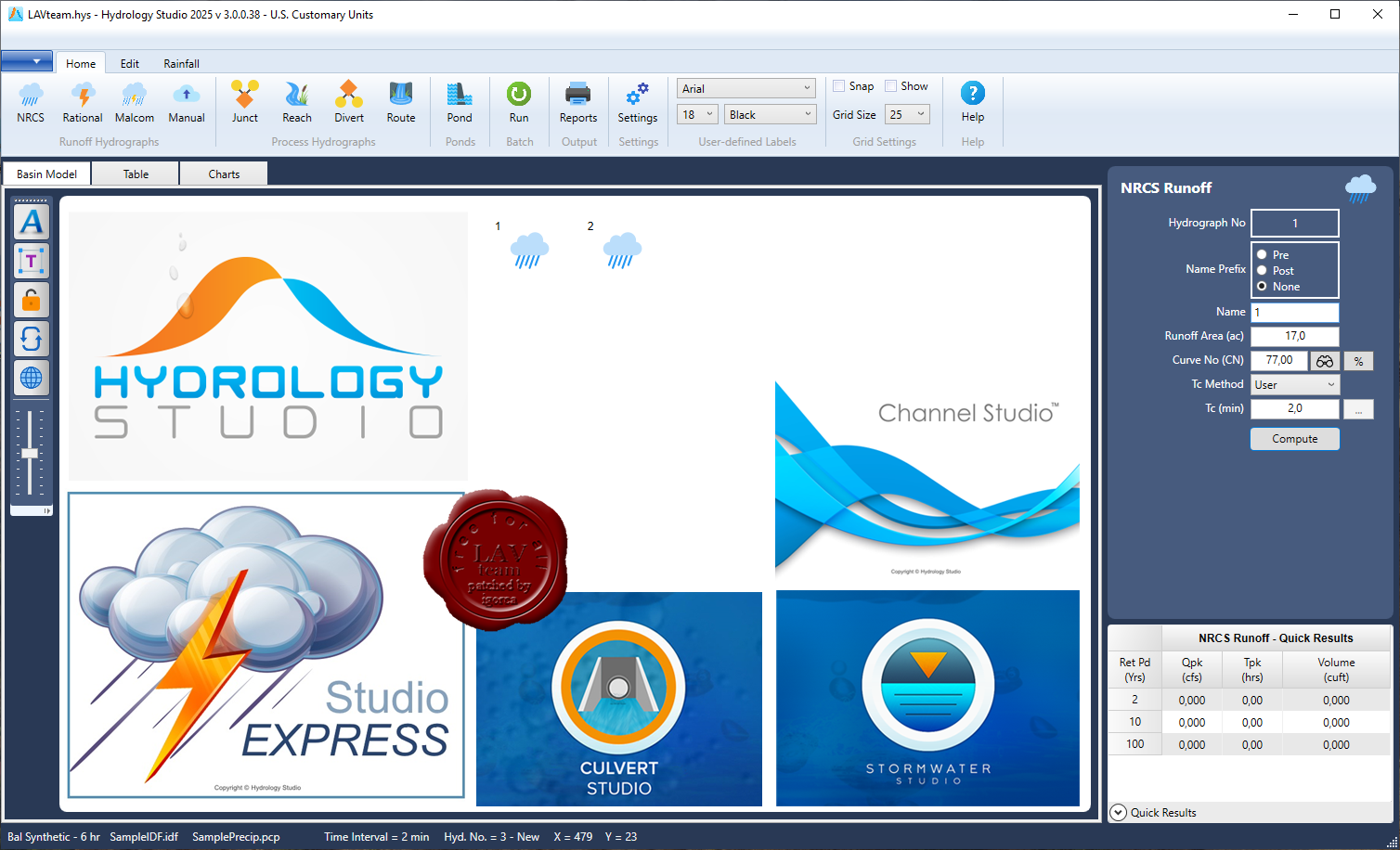Image resolution: width=1400 pixels, height=850 pixels.
Task: Click the text box 'T' tool
Action: pyautogui.click(x=32, y=261)
